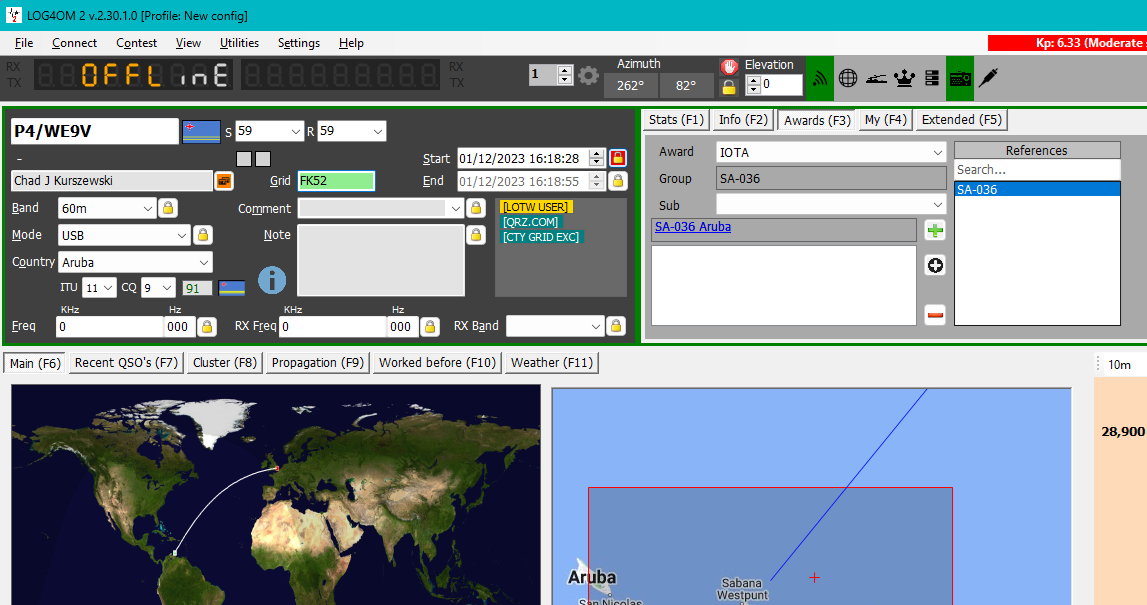Toggle the green radio CAT icon
Image resolution: width=1147 pixels, height=605 pixels.
[x=960, y=78]
